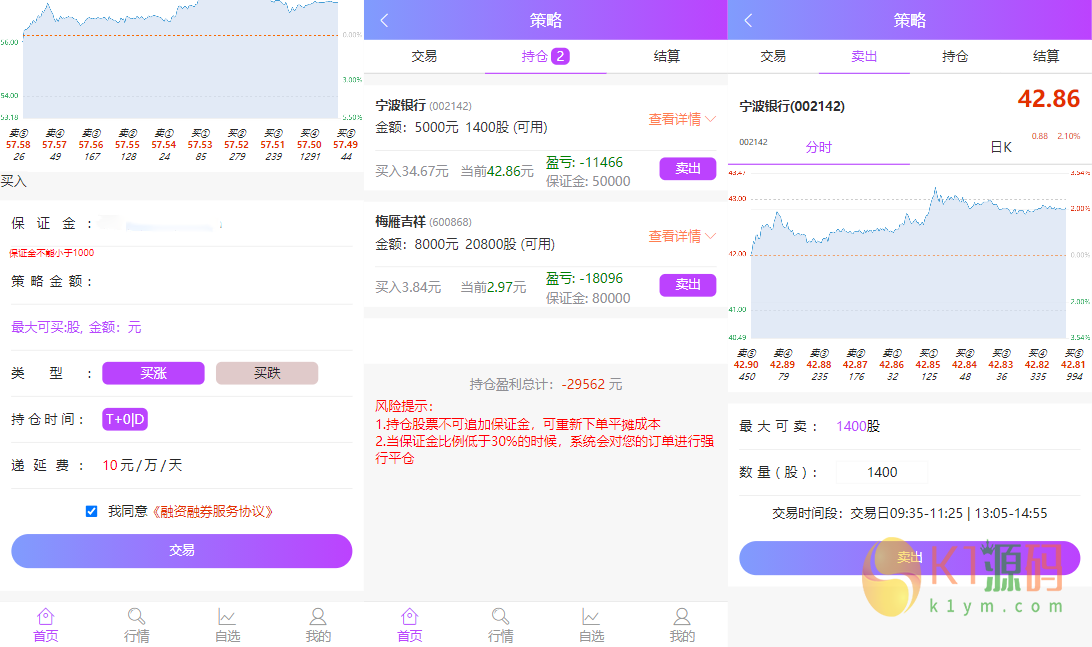Open the T+0|D holding time selector

[125, 419]
